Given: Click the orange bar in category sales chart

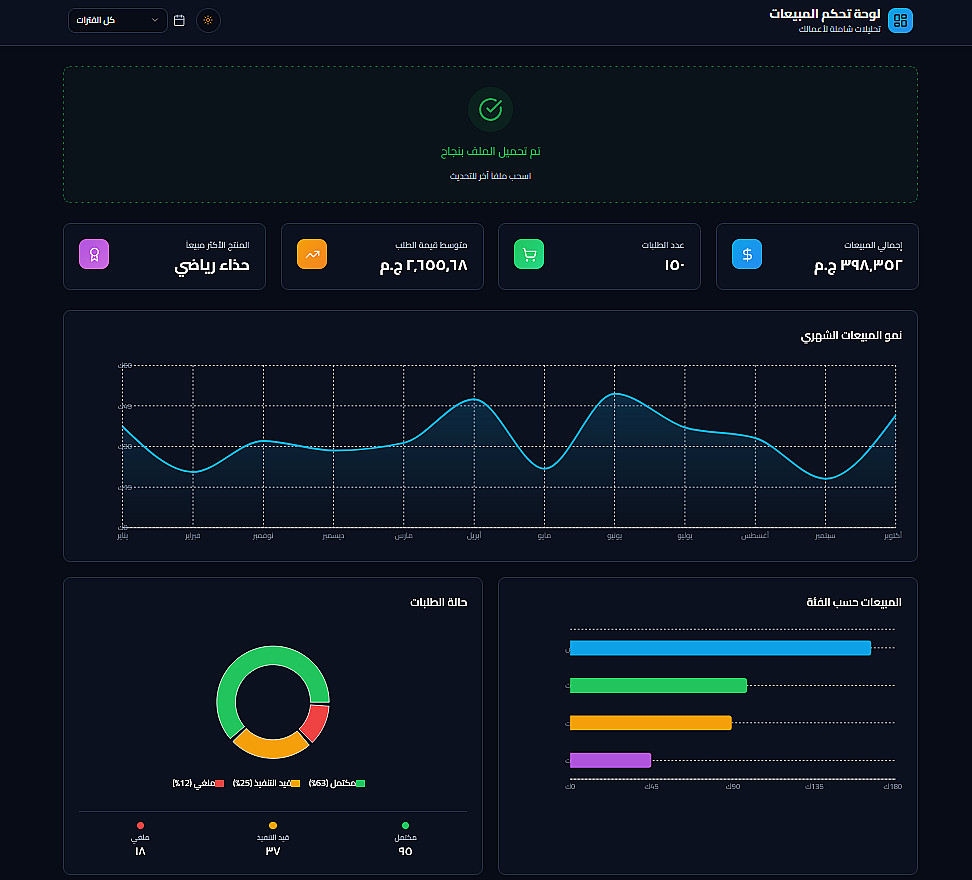Looking at the screenshot, I should pos(651,723).
